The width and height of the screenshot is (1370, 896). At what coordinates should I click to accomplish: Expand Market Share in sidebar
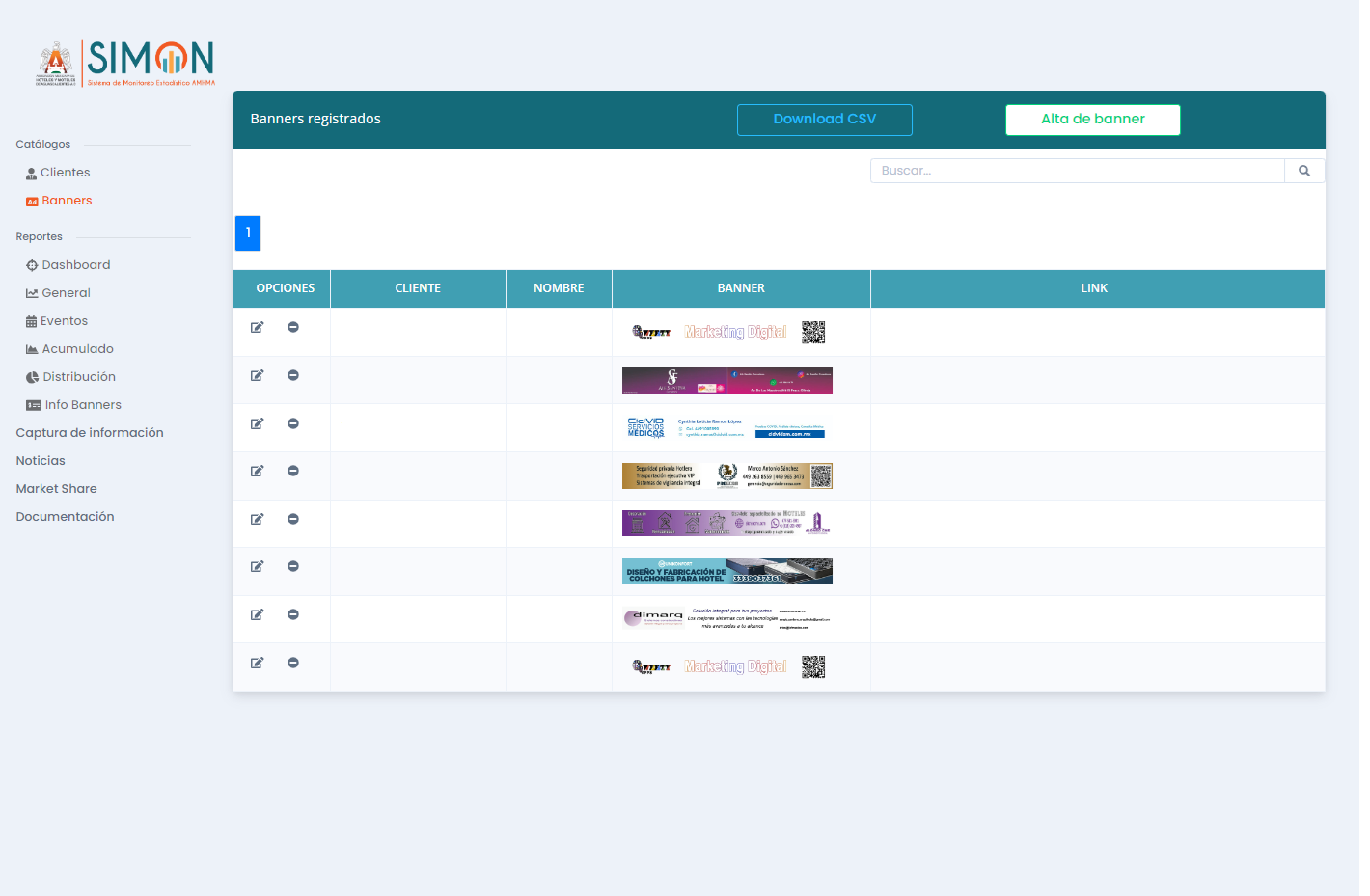(x=56, y=489)
